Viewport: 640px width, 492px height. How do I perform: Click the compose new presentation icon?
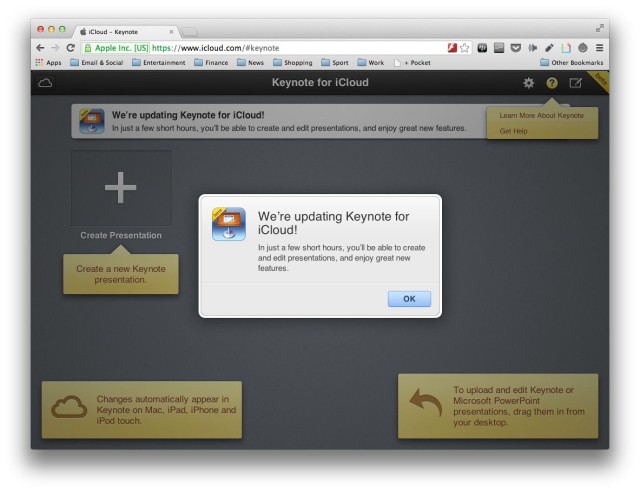(x=576, y=83)
